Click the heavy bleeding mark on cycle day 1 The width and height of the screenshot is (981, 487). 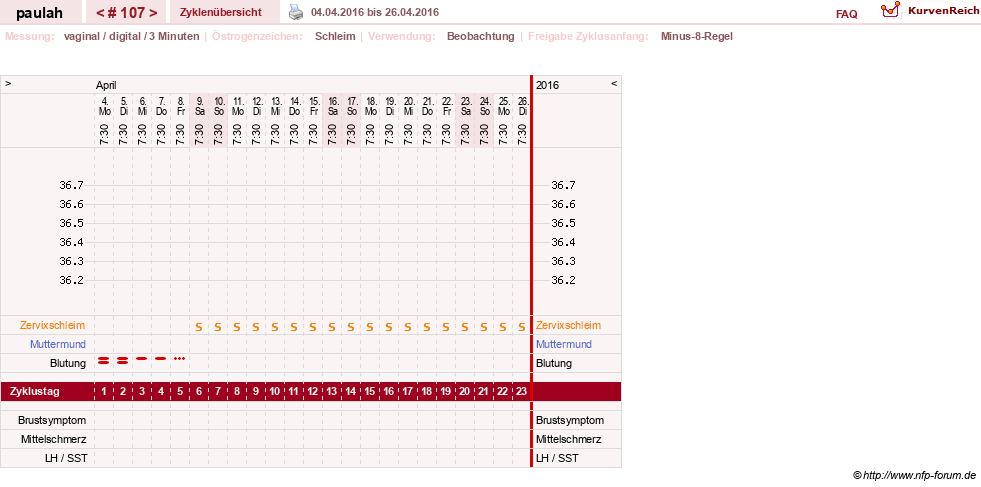click(x=104, y=359)
